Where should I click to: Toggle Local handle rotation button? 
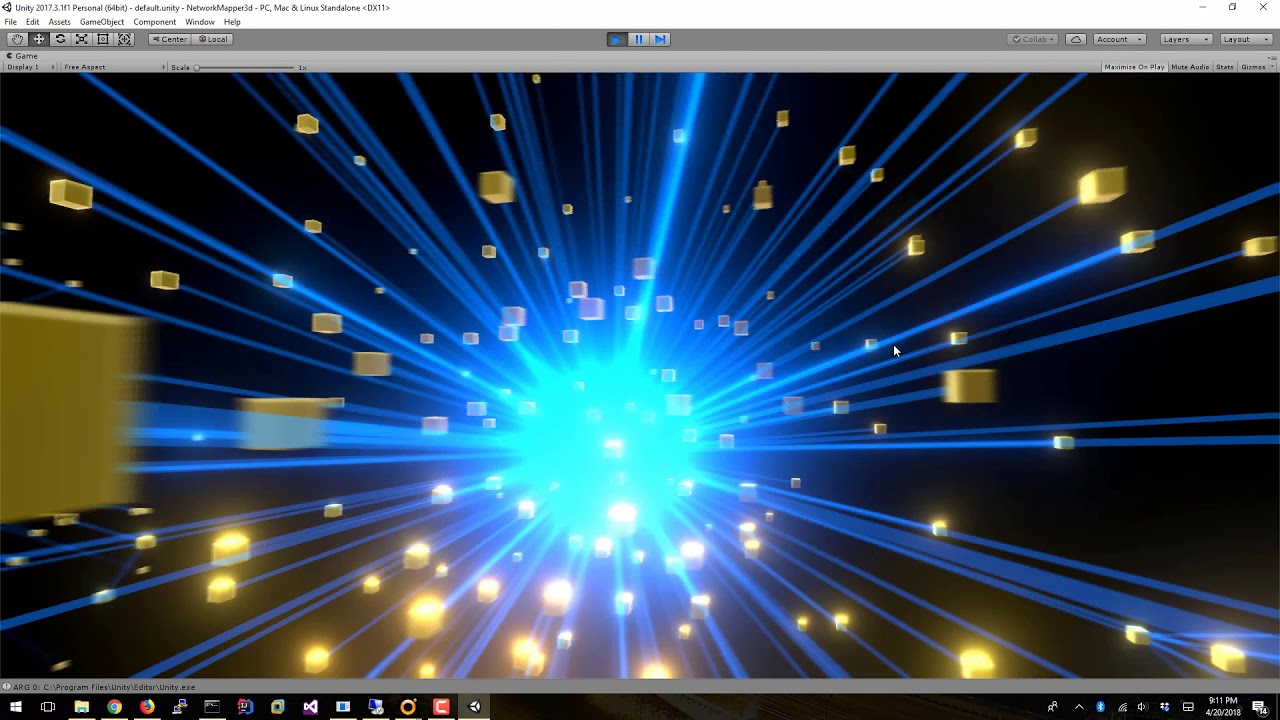click(212, 39)
